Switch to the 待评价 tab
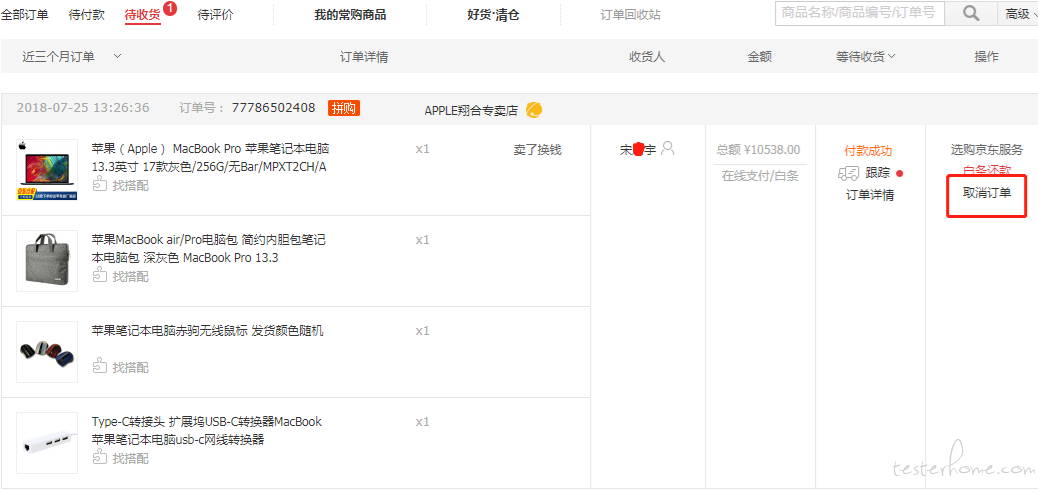The image size is (1038, 490). point(216,15)
